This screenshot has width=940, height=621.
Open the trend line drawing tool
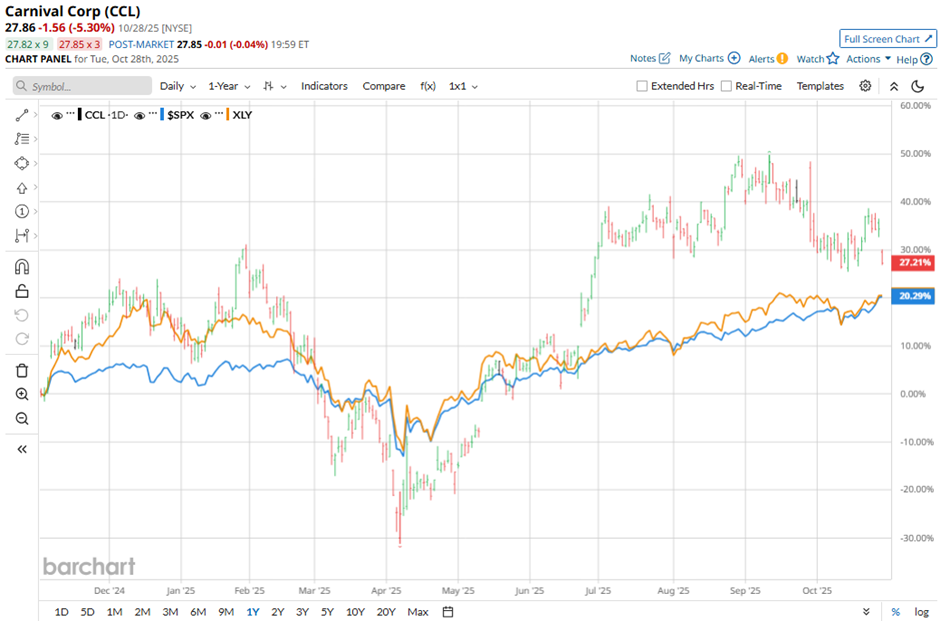[x=22, y=115]
